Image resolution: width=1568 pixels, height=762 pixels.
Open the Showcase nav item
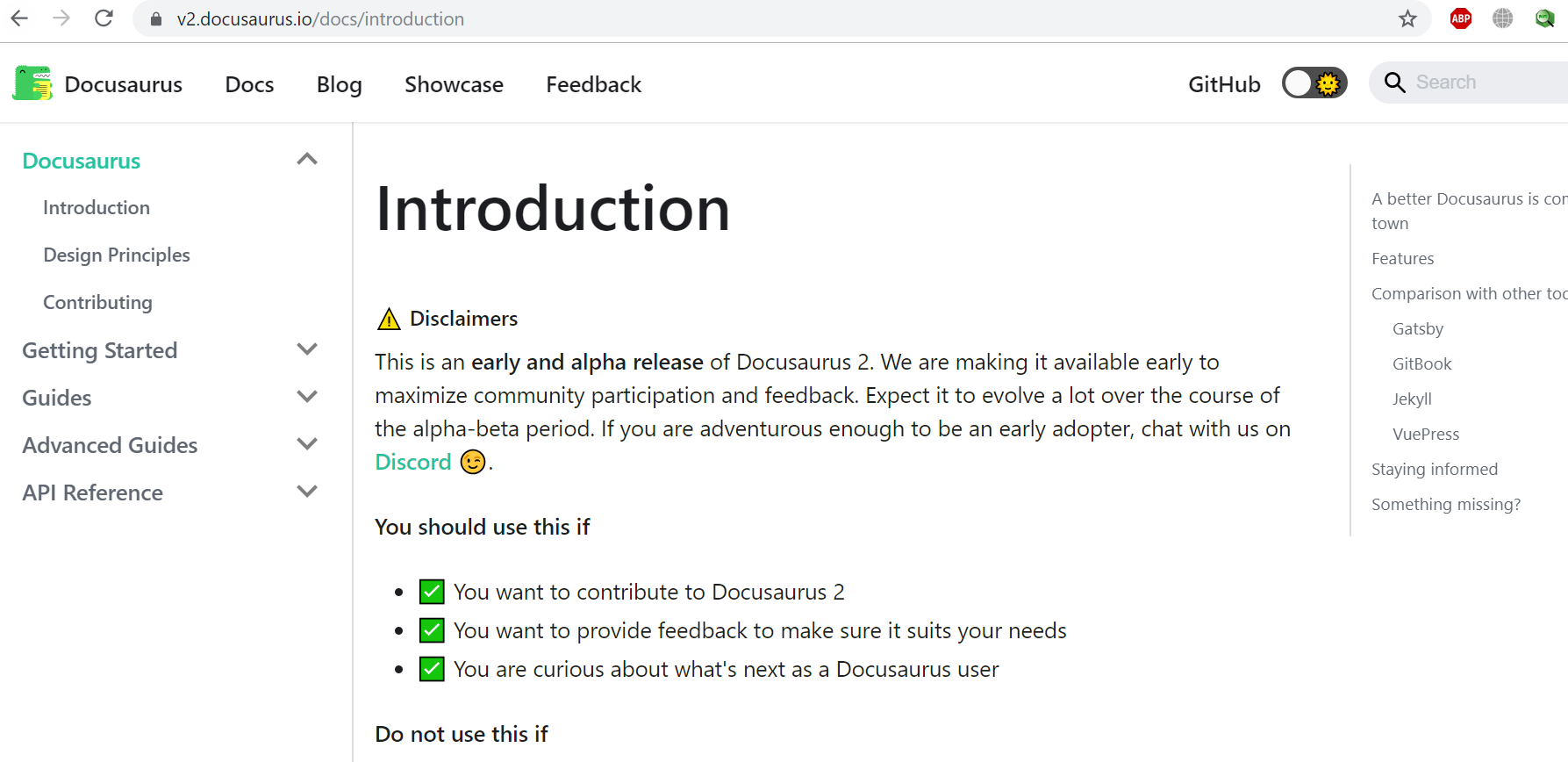click(x=454, y=84)
